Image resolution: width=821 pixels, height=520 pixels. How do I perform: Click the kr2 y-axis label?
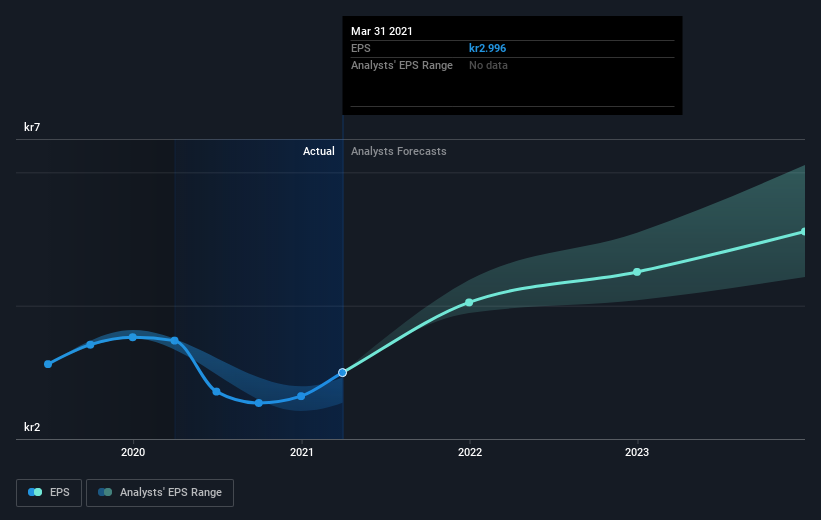[x=32, y=427]
